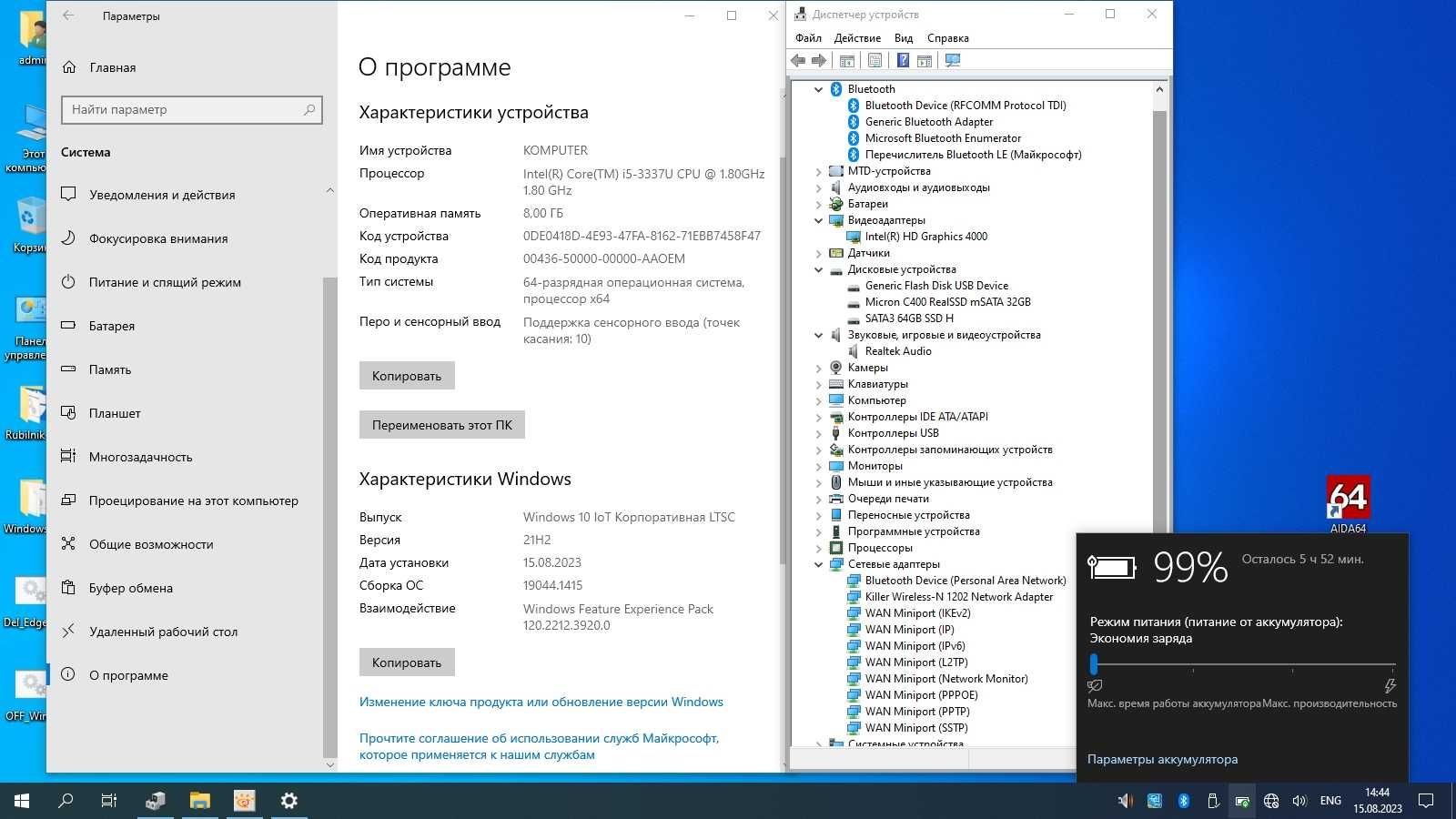Open the О программе sidebar item

tap(114, 675)
